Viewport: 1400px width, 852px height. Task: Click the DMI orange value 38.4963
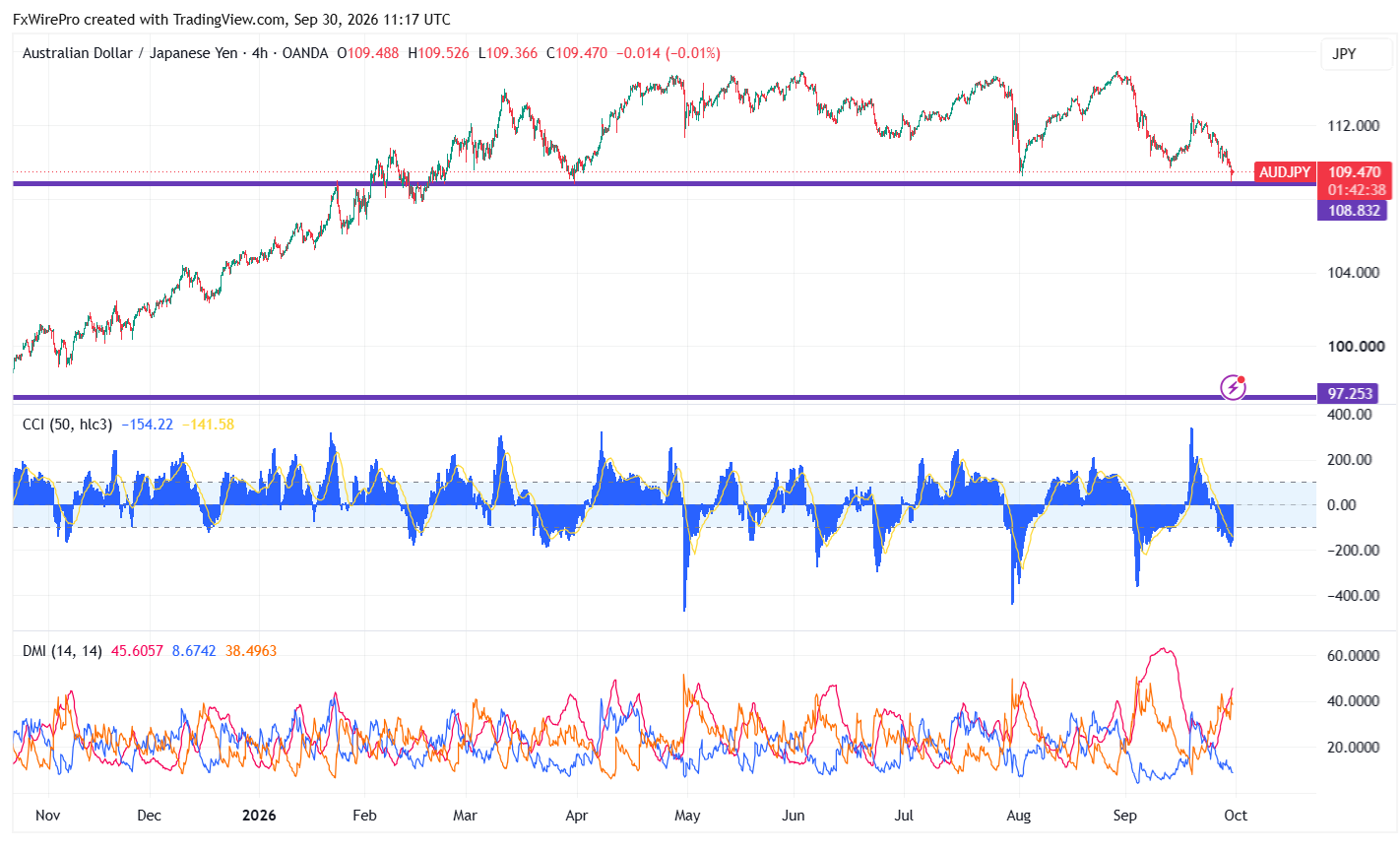[x=250, y=651]
